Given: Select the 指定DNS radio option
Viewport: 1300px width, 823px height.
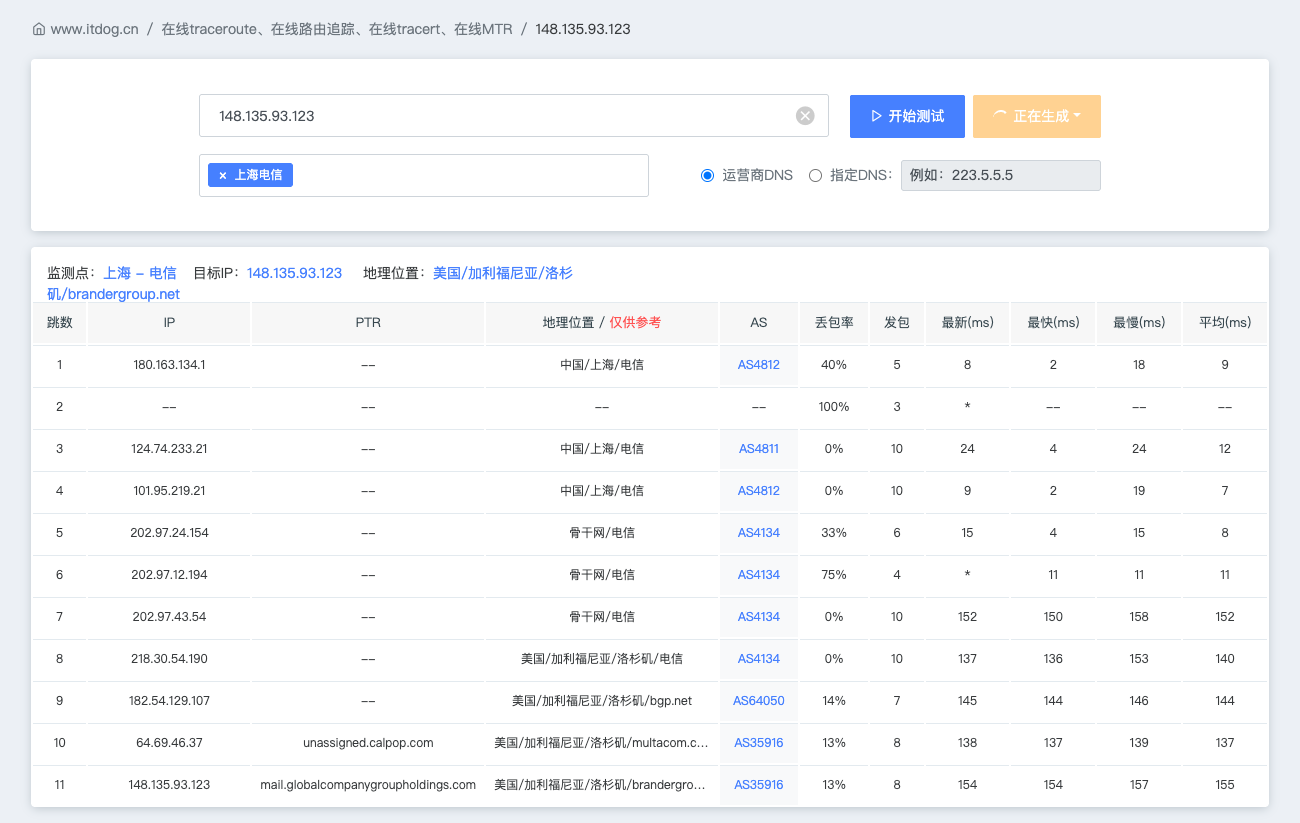Looking at the screenshot, I should pos(815,175).
